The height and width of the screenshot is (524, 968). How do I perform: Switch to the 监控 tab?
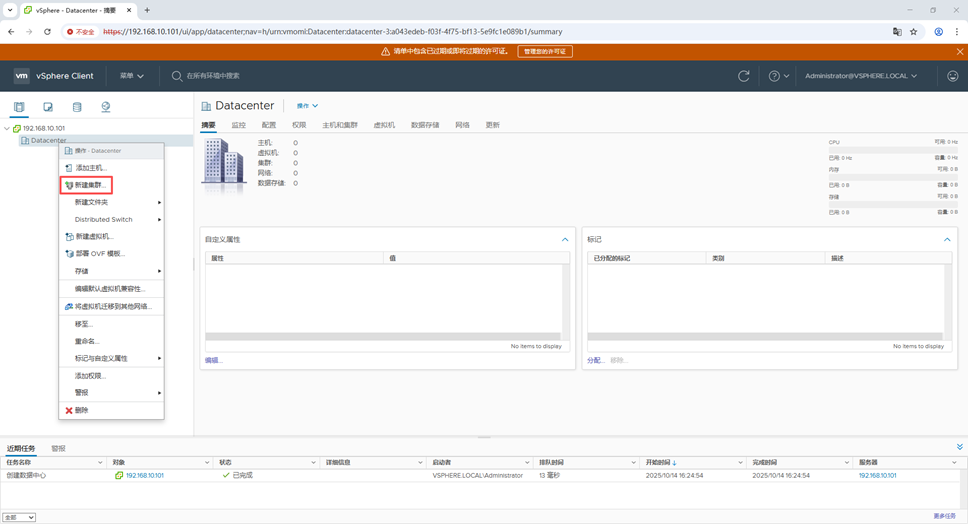coord(238,125)
